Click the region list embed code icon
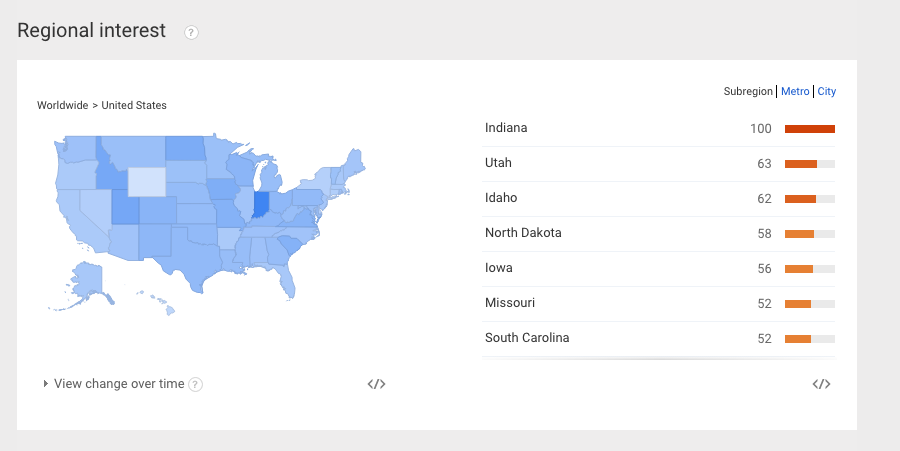Screen dimensions: 900x451 (x=821, y=384)
